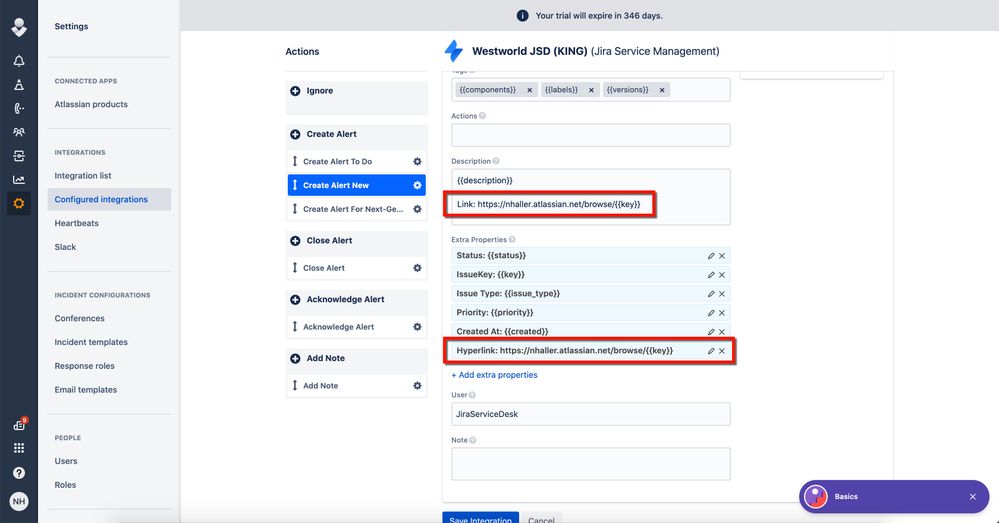
Task: Select the Add Note rule row
Action: (x=357, y=386)
